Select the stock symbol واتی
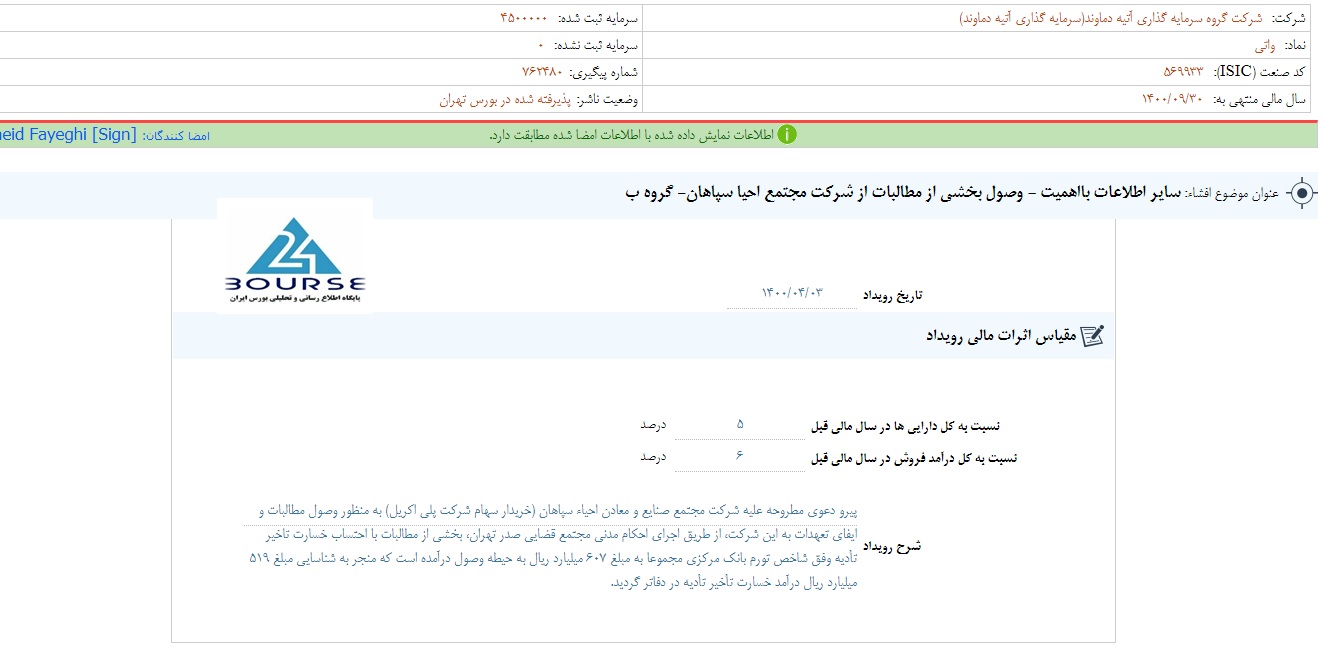 [1265, 46]
